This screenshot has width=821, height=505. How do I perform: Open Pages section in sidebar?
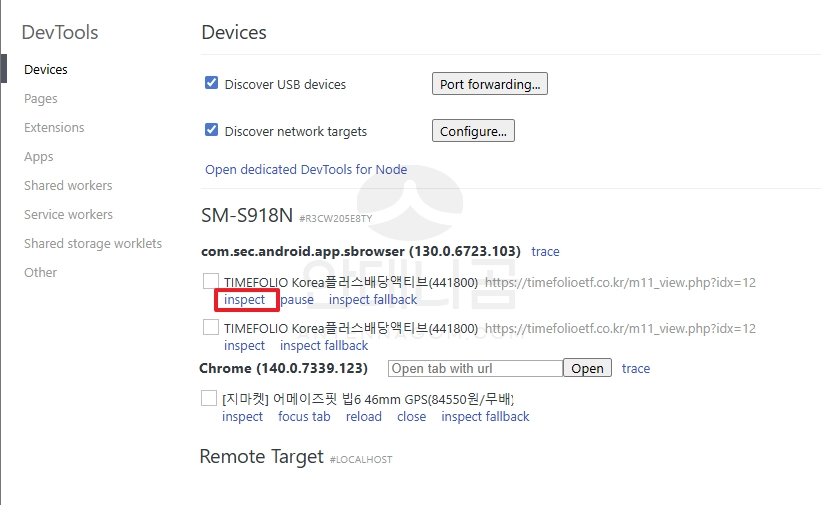41,98
